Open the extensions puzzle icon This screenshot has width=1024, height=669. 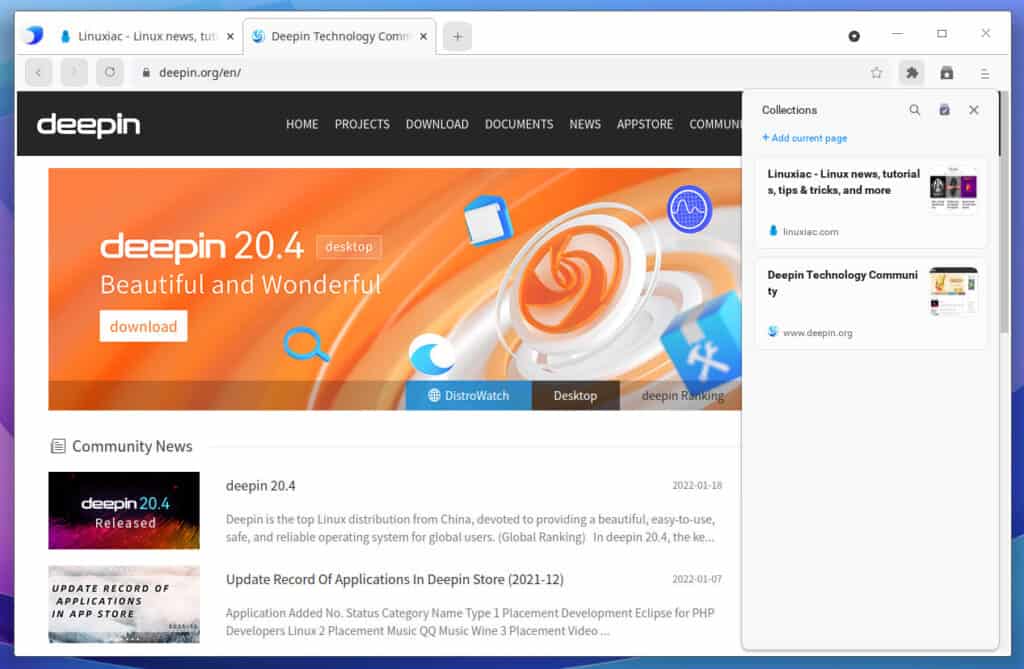(x=912, y=73)
